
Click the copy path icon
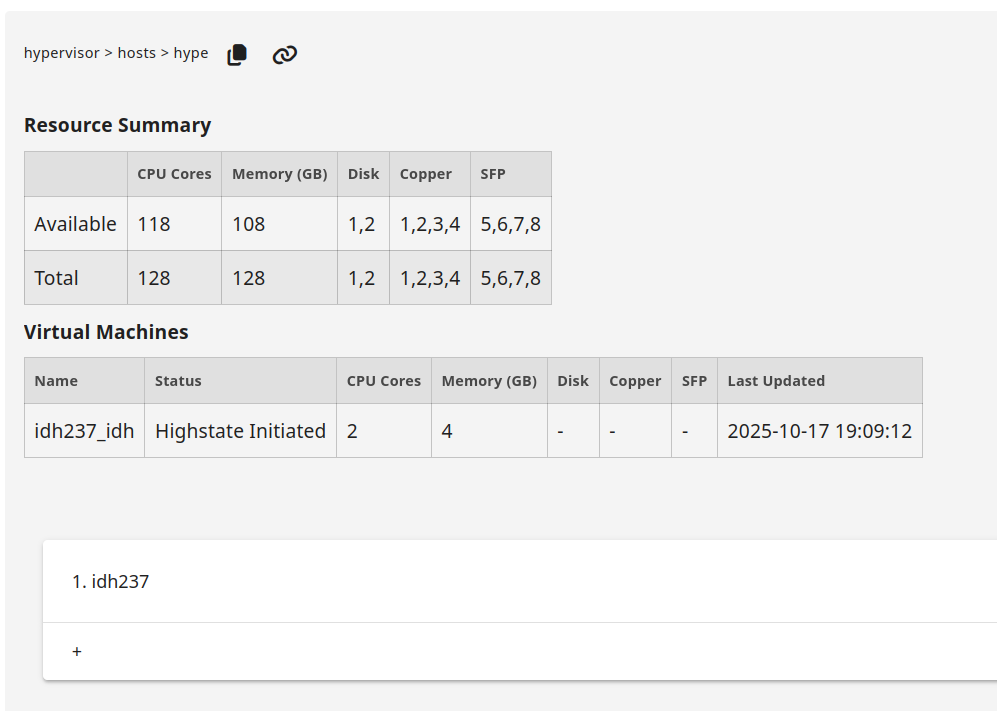coord(237,55)
